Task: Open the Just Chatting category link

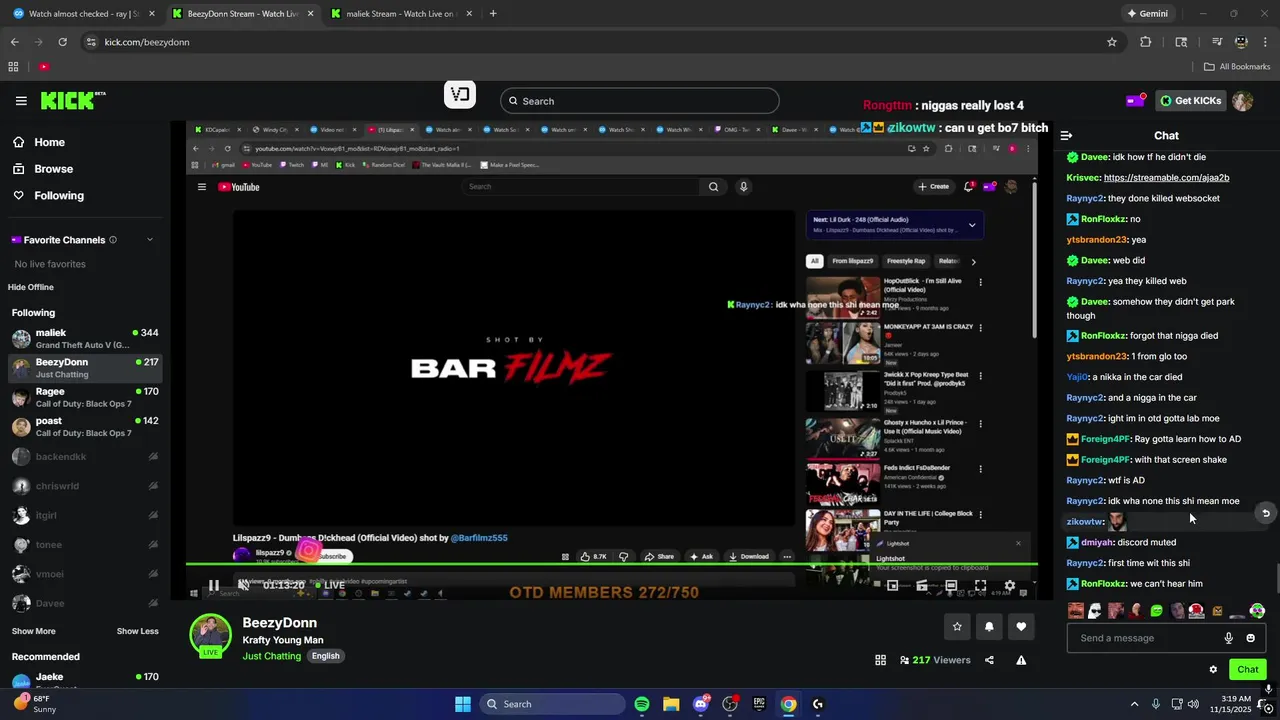Action: [271, 656]
